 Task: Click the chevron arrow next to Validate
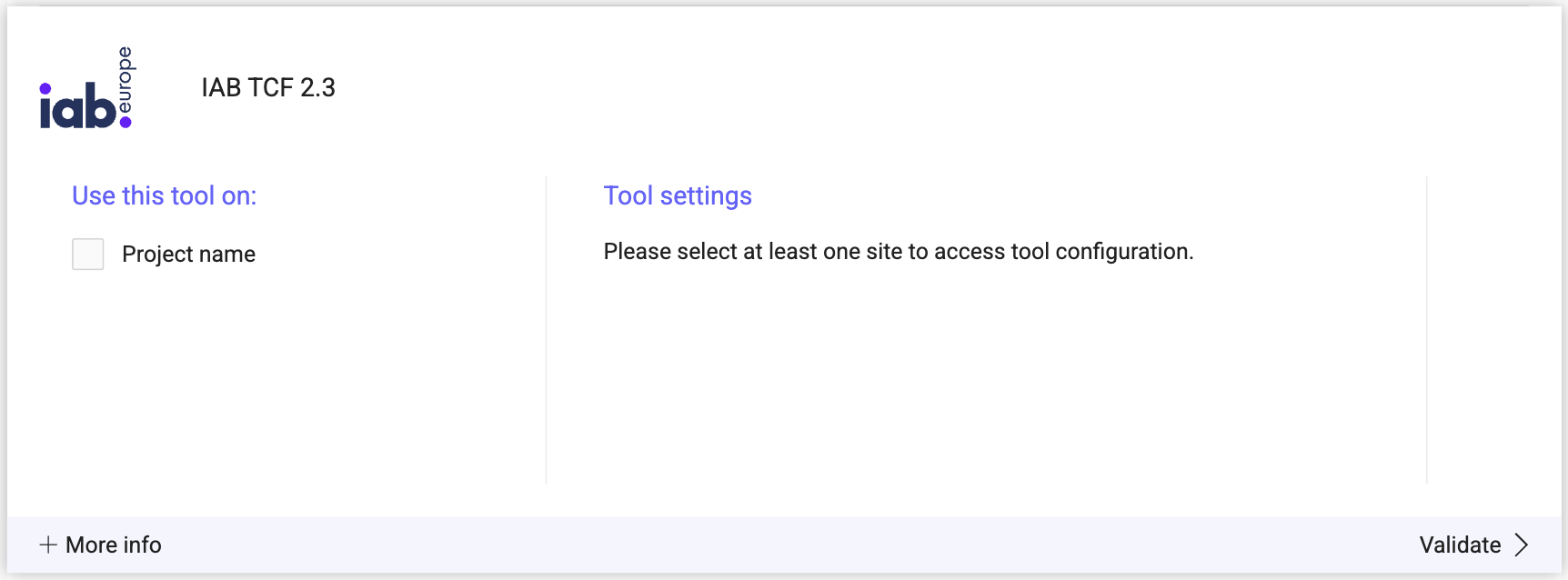[1522, 545]
